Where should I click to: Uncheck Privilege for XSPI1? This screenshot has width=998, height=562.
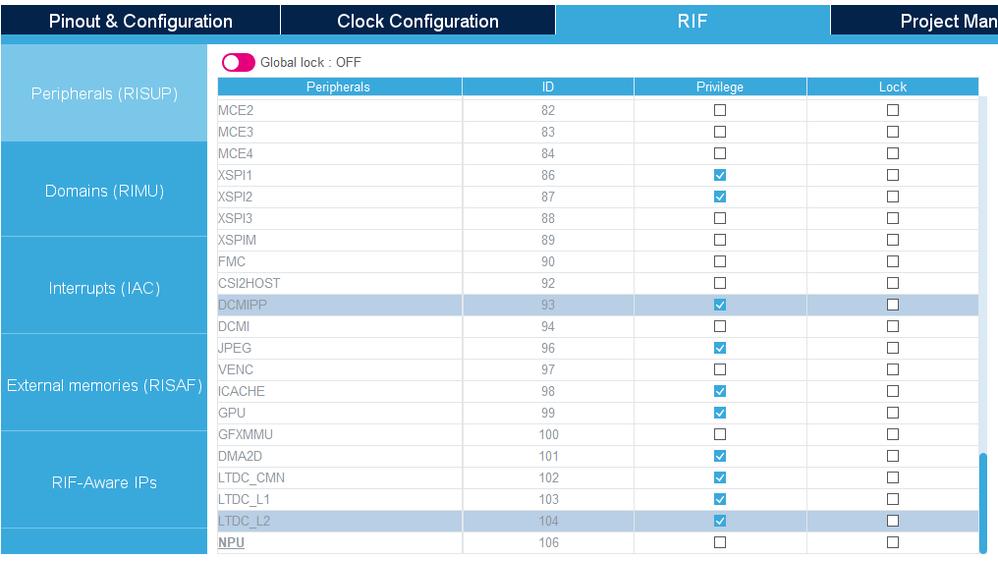click(720, 175)
